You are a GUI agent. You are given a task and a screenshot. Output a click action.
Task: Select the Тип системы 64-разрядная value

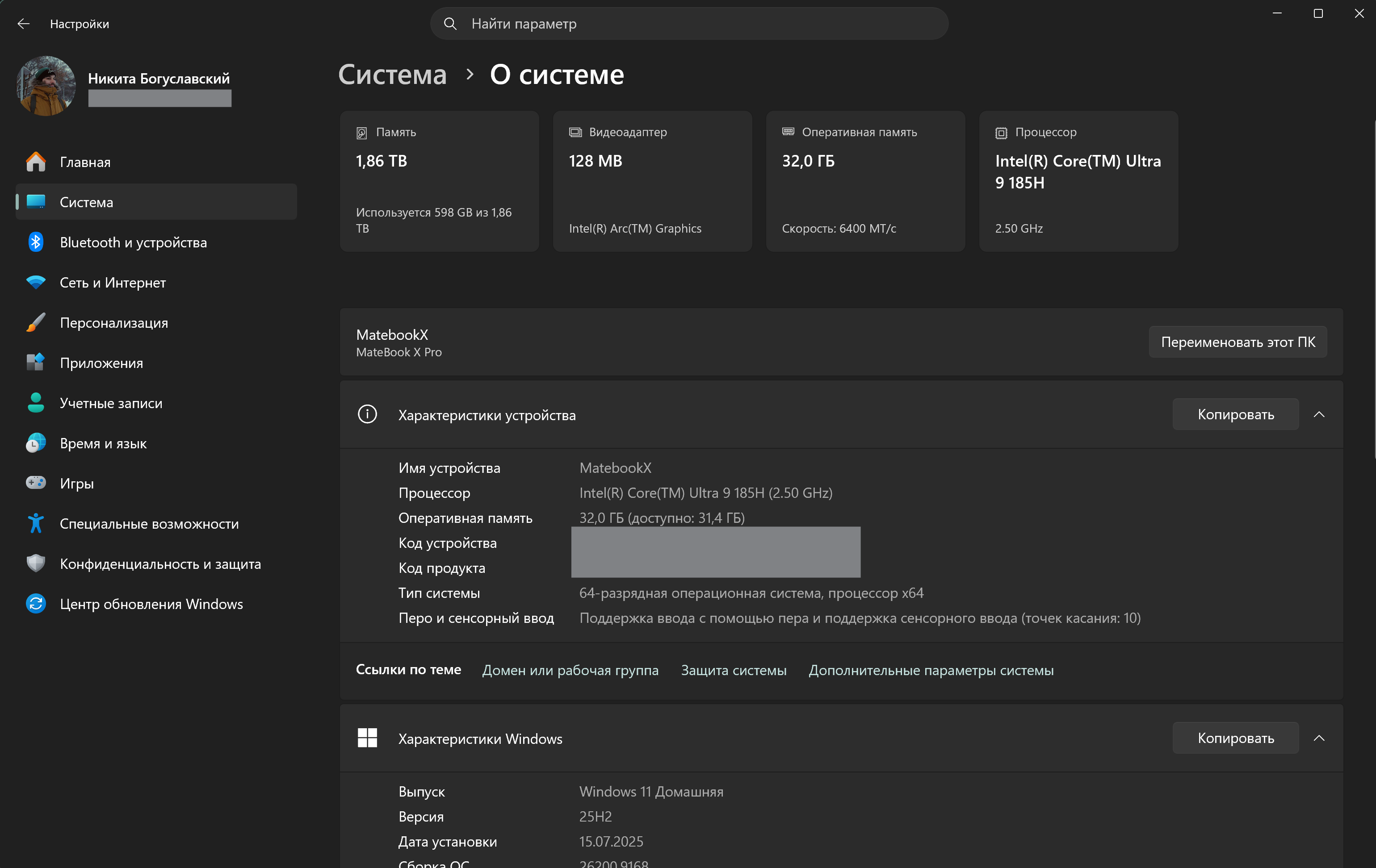[x=751, y=593]
